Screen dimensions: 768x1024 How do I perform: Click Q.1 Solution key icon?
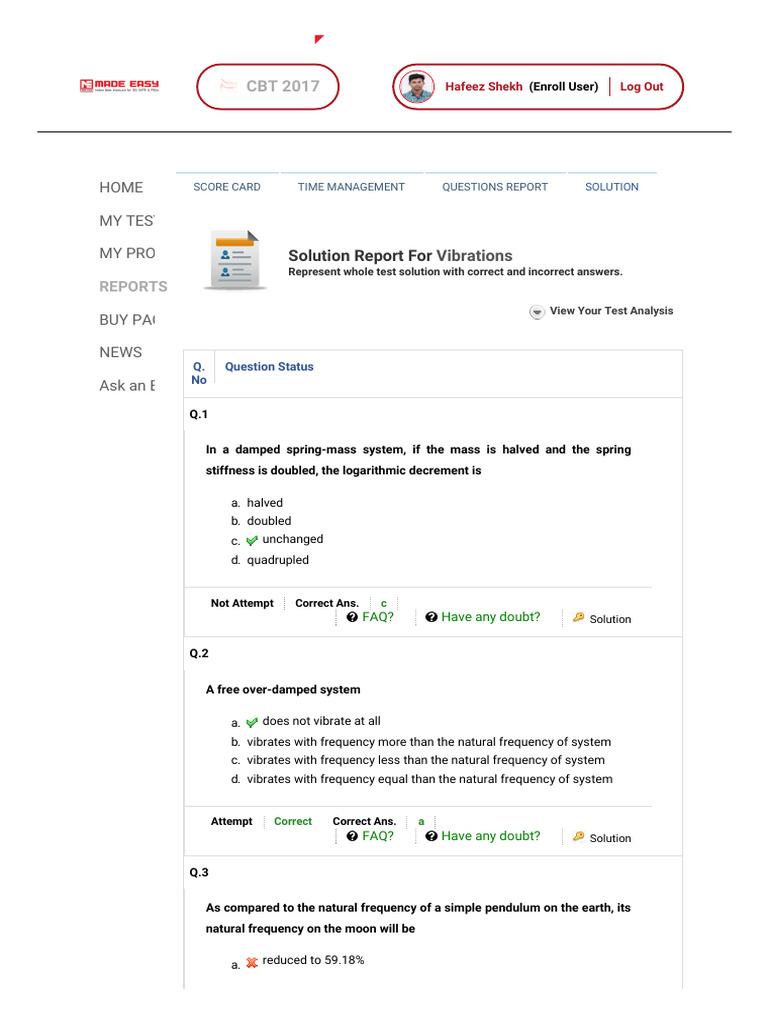[578, 618]
